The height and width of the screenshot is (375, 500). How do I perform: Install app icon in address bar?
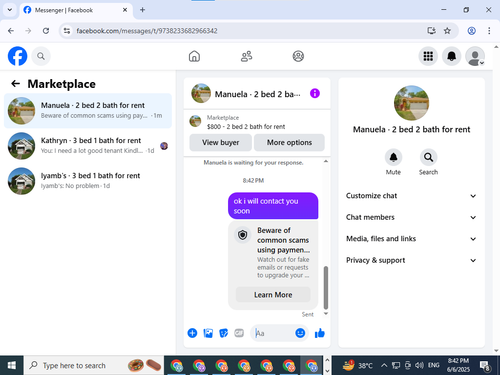[431, 31]
